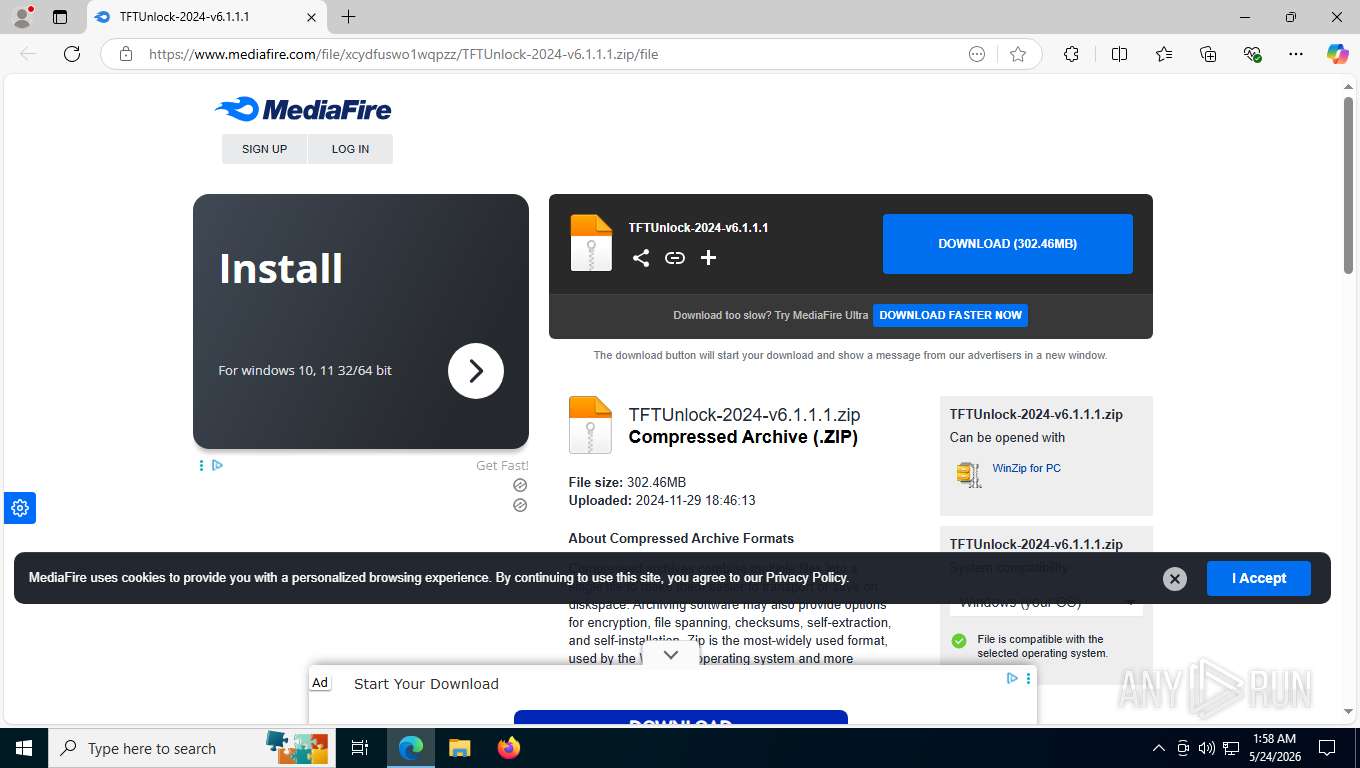Click the SIGN UP button
The width and height of the screenshot is (1360, 768).
(264, 149)
